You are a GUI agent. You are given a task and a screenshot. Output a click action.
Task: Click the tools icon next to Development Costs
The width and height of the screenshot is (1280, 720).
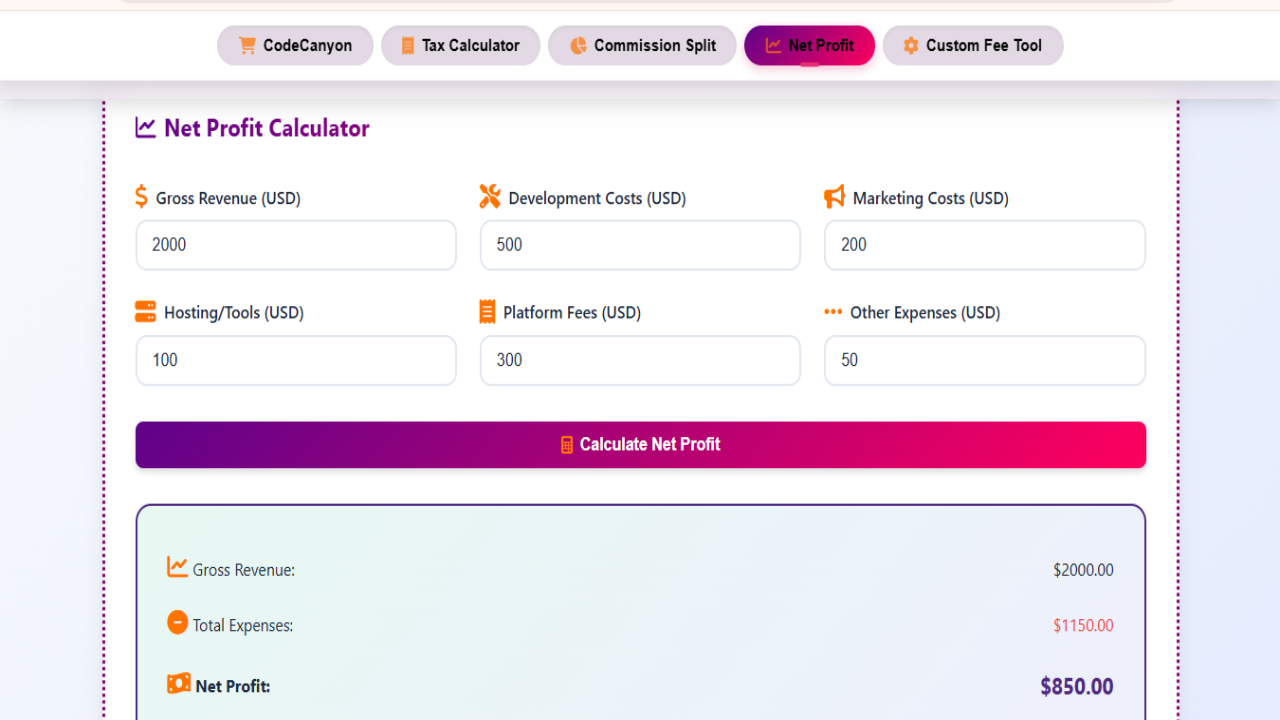tap(490, 197)
